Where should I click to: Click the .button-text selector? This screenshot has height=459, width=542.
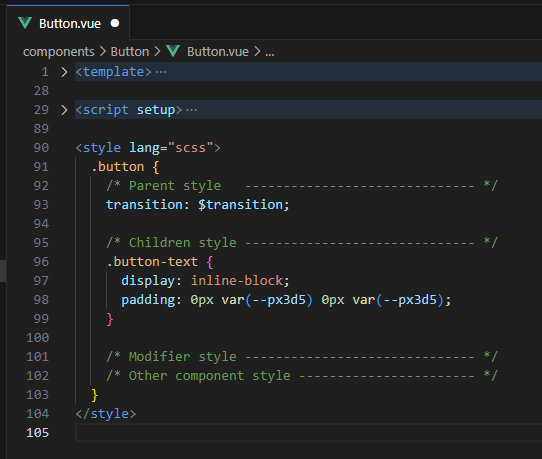[152, 262]
